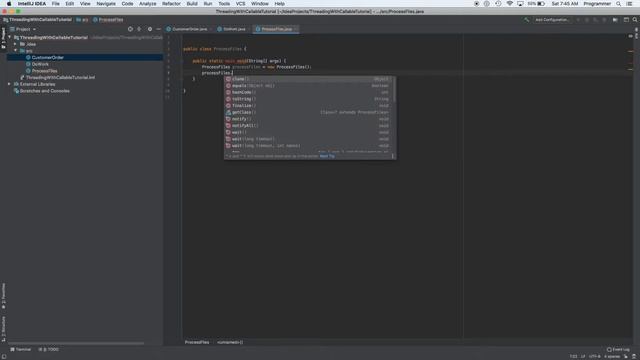This screenshot has width=640, height=360.
Task: Click the completion popup scrollbar
Action: coord(394,90)
